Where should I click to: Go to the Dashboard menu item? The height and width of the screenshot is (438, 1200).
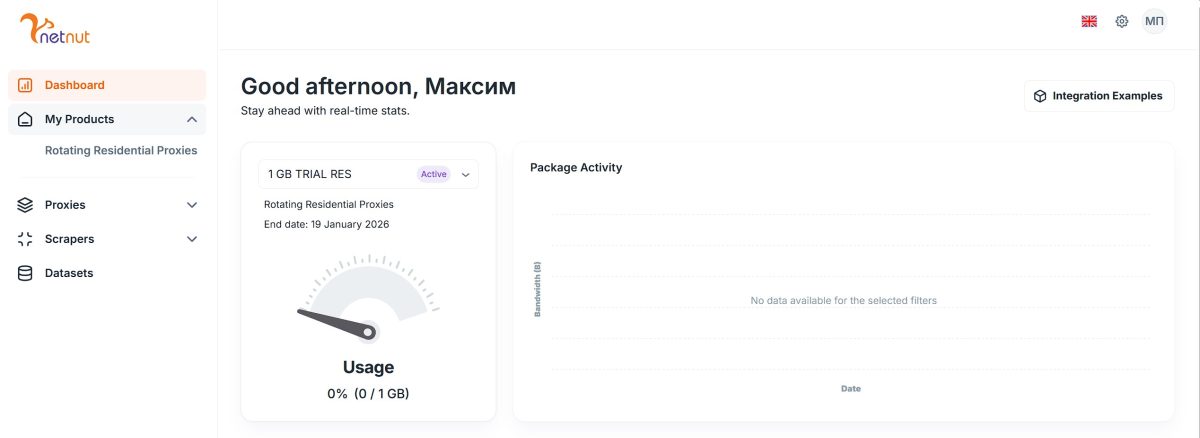75,85
